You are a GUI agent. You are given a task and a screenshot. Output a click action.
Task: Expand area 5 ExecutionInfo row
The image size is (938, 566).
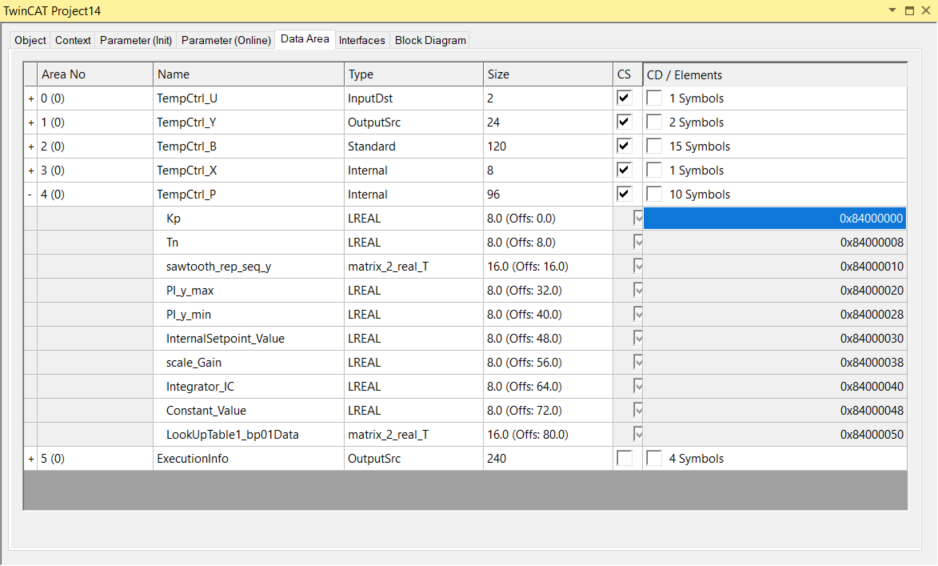click(31, 459)
